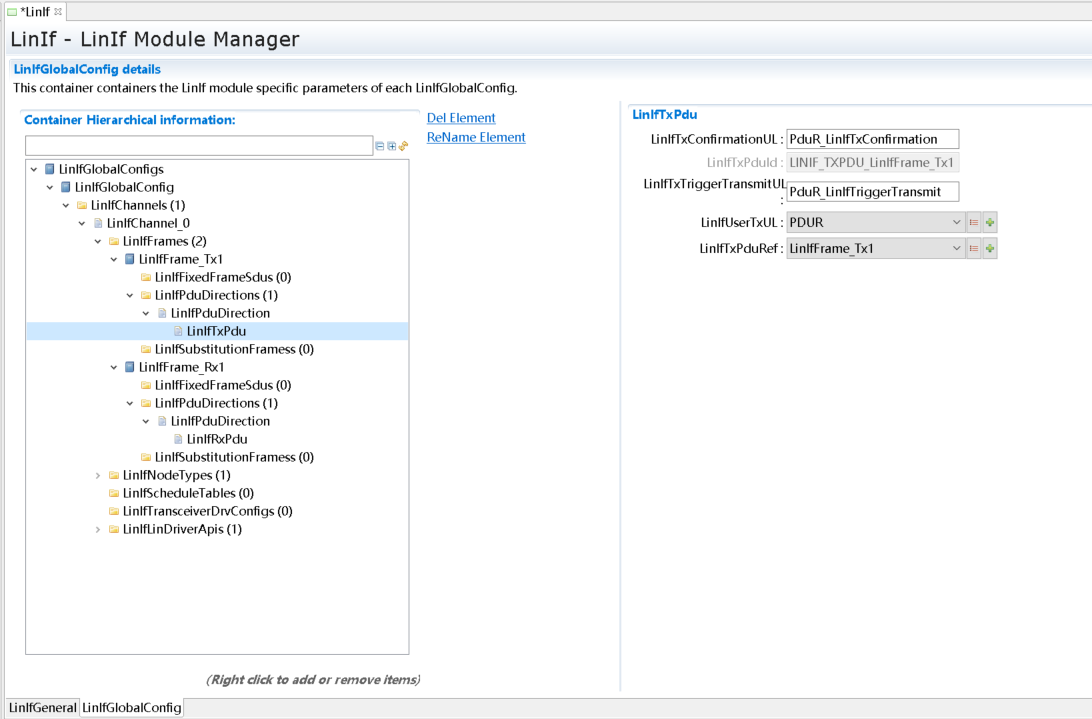Select the LinIfRxPdu tree item
Screen dimensions: 1092x719
tap(217, 439)
